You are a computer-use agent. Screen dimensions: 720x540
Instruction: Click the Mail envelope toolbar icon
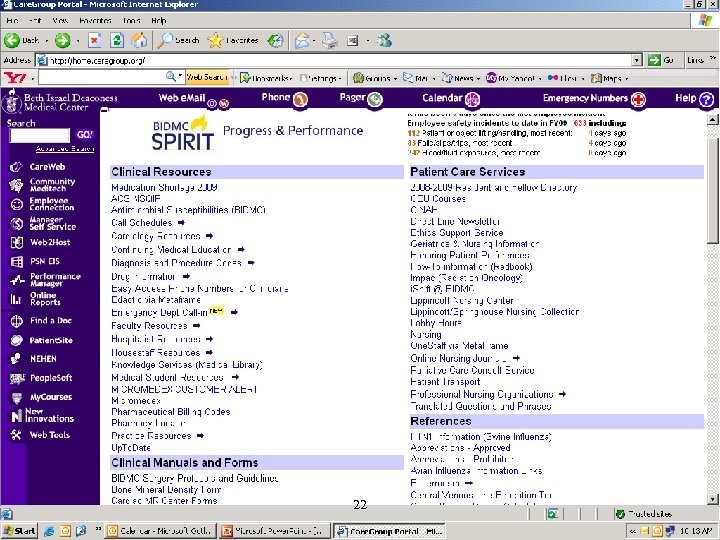coord(302,40)
